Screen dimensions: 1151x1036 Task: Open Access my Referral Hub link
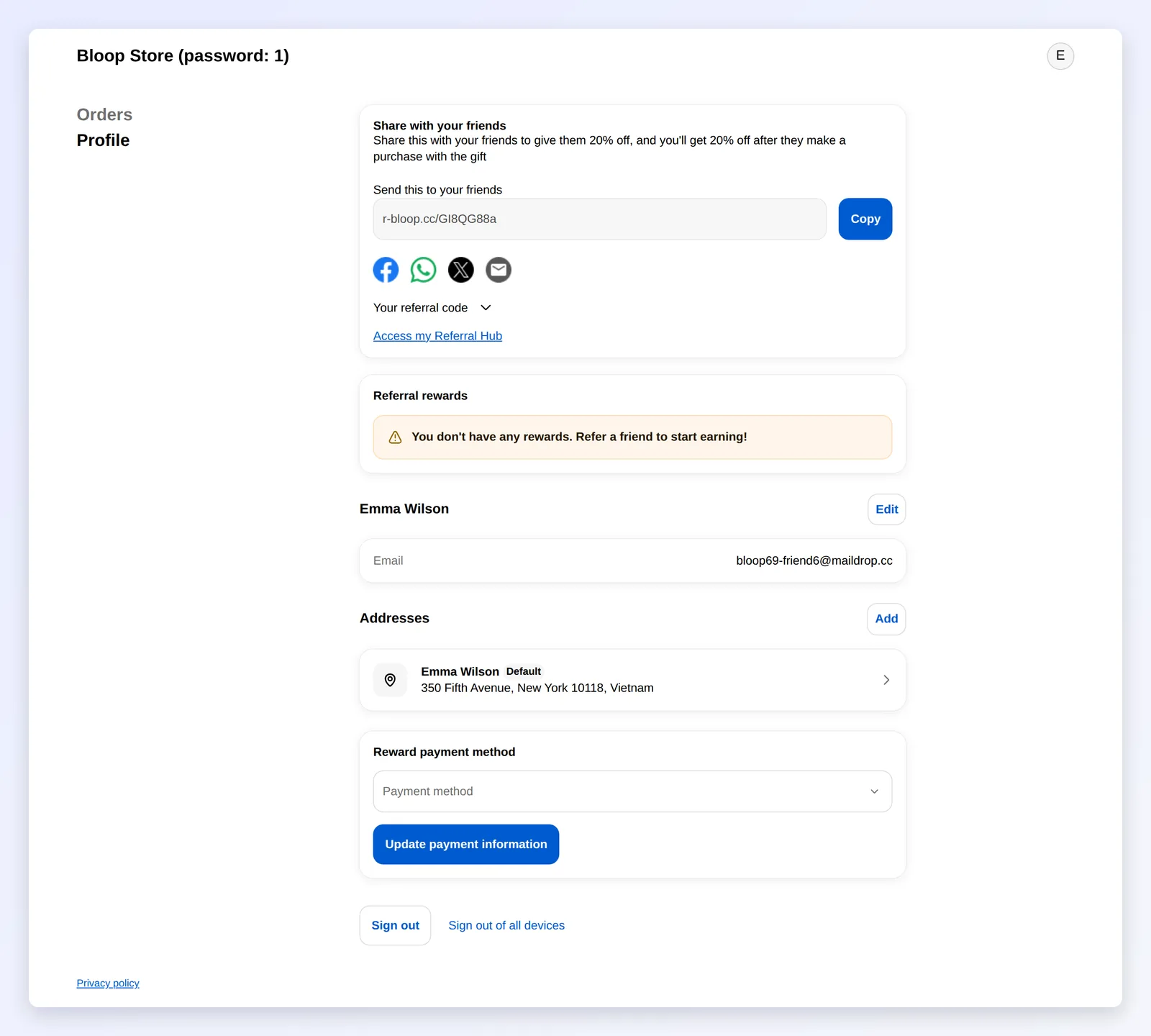click(x=437, y=336)
